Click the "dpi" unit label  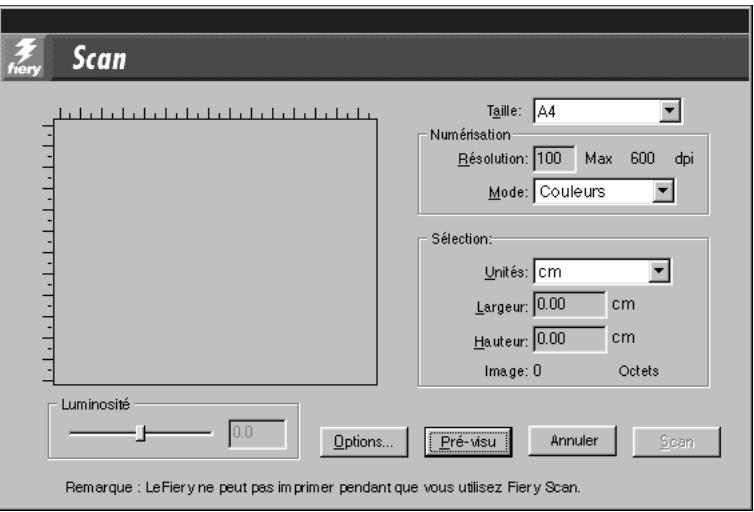coord(684,159)
